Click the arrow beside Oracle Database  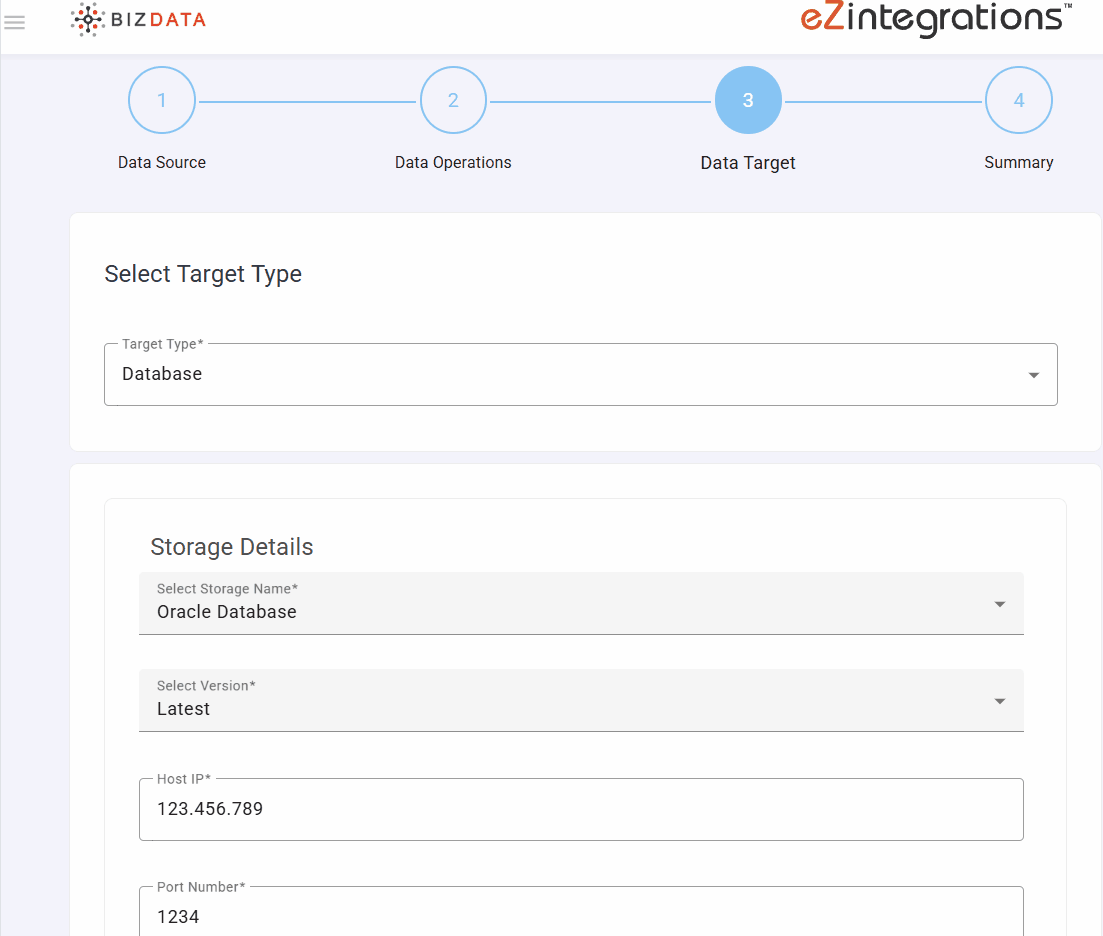[999, 604]
